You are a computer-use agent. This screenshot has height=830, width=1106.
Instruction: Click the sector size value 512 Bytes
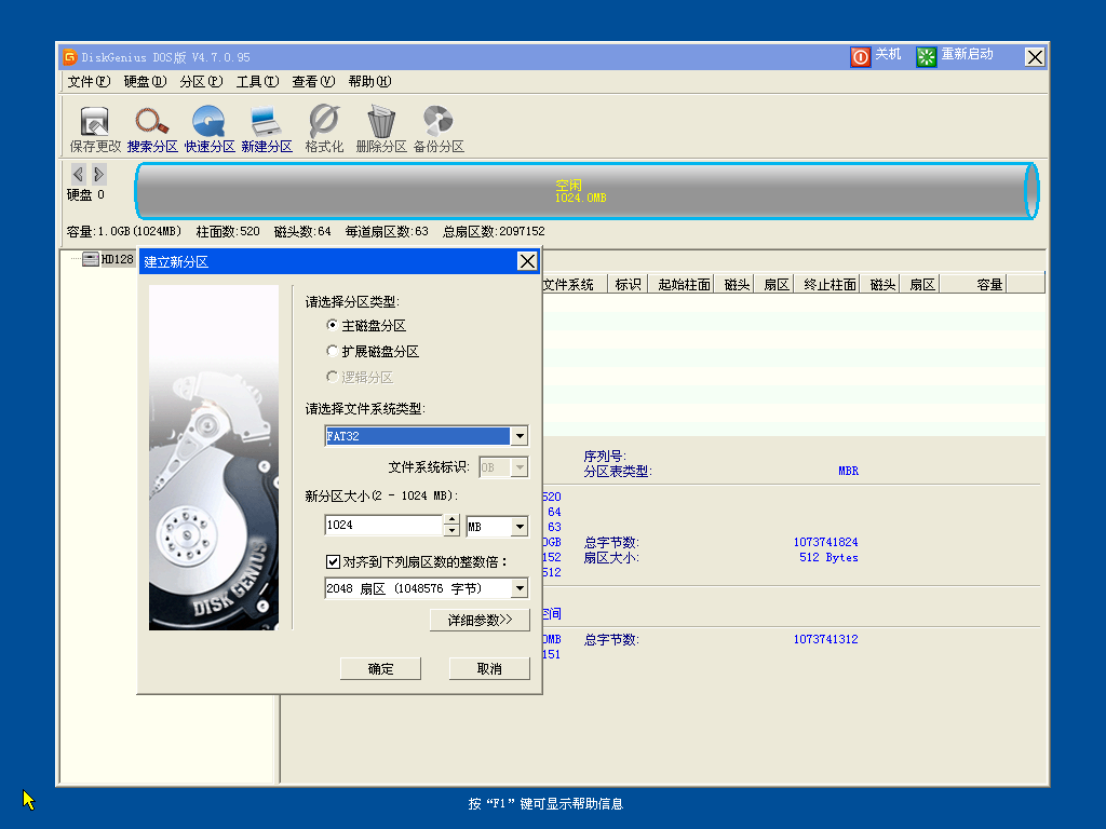pyautogui.click(x=829, y=558)
